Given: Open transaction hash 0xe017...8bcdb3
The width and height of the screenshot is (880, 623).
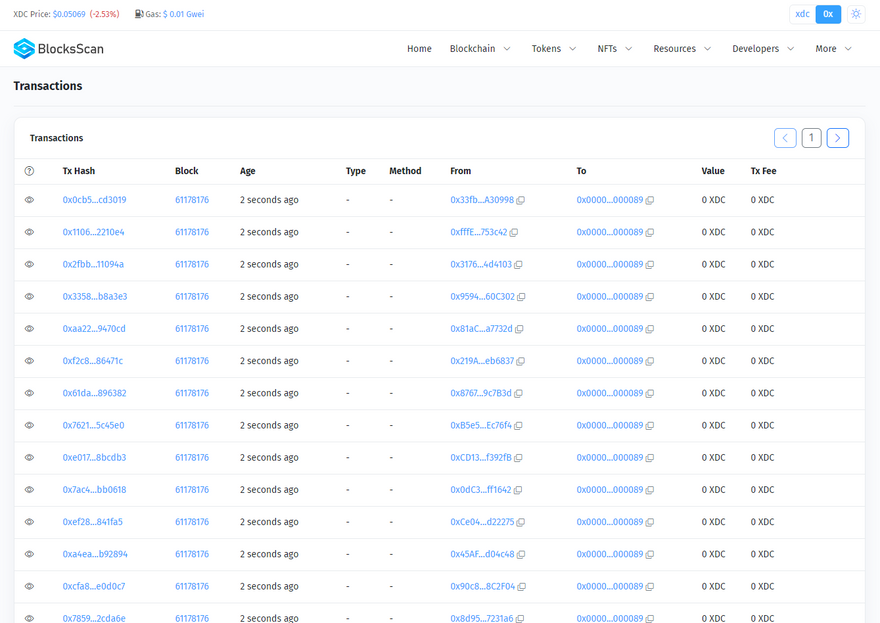Looking at the screenshot, I should 94,457.
